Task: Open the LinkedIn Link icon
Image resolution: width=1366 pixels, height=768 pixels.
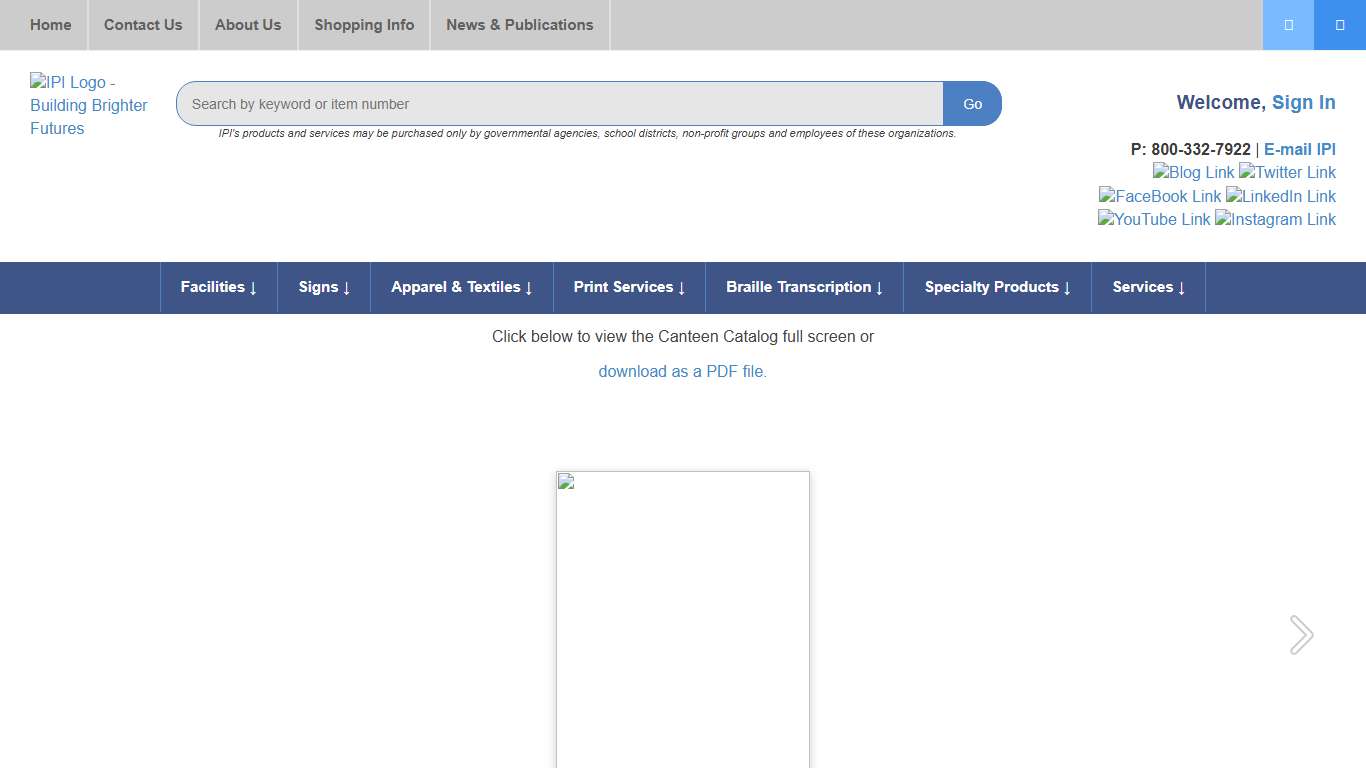Action: point(1281,197)
